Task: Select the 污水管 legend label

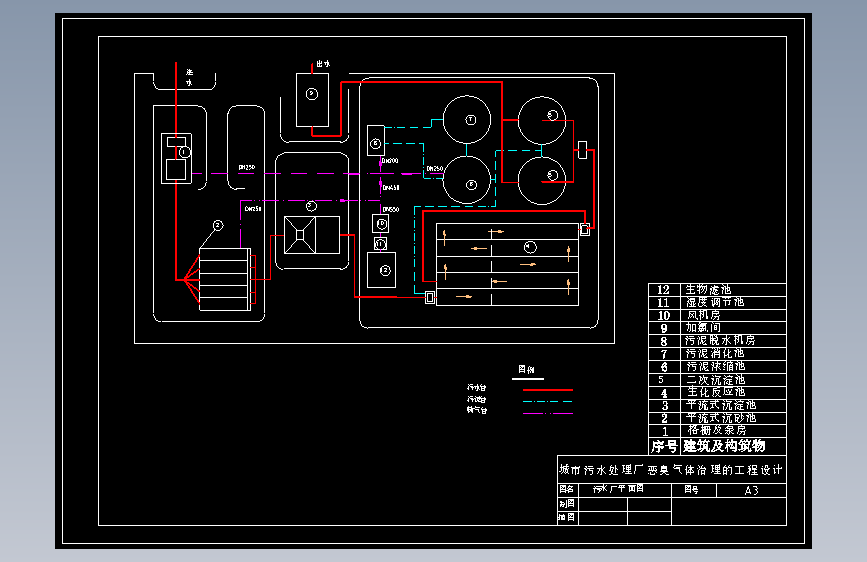Action: pos(477,388)
